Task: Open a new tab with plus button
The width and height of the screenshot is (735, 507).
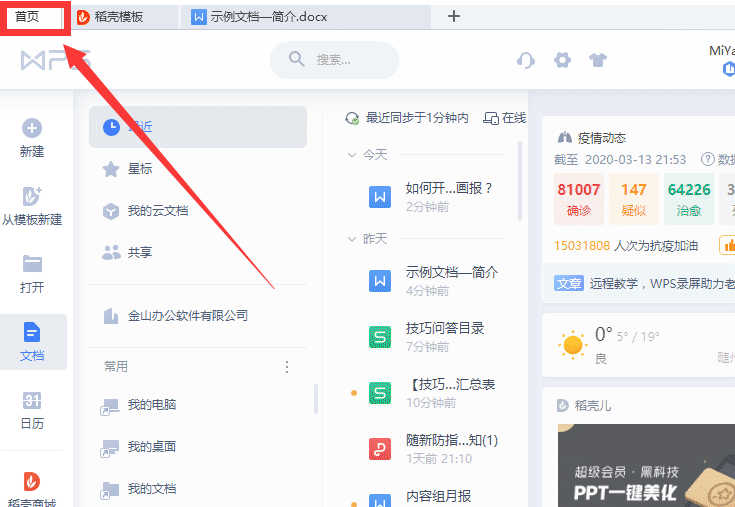Action: 454,16
